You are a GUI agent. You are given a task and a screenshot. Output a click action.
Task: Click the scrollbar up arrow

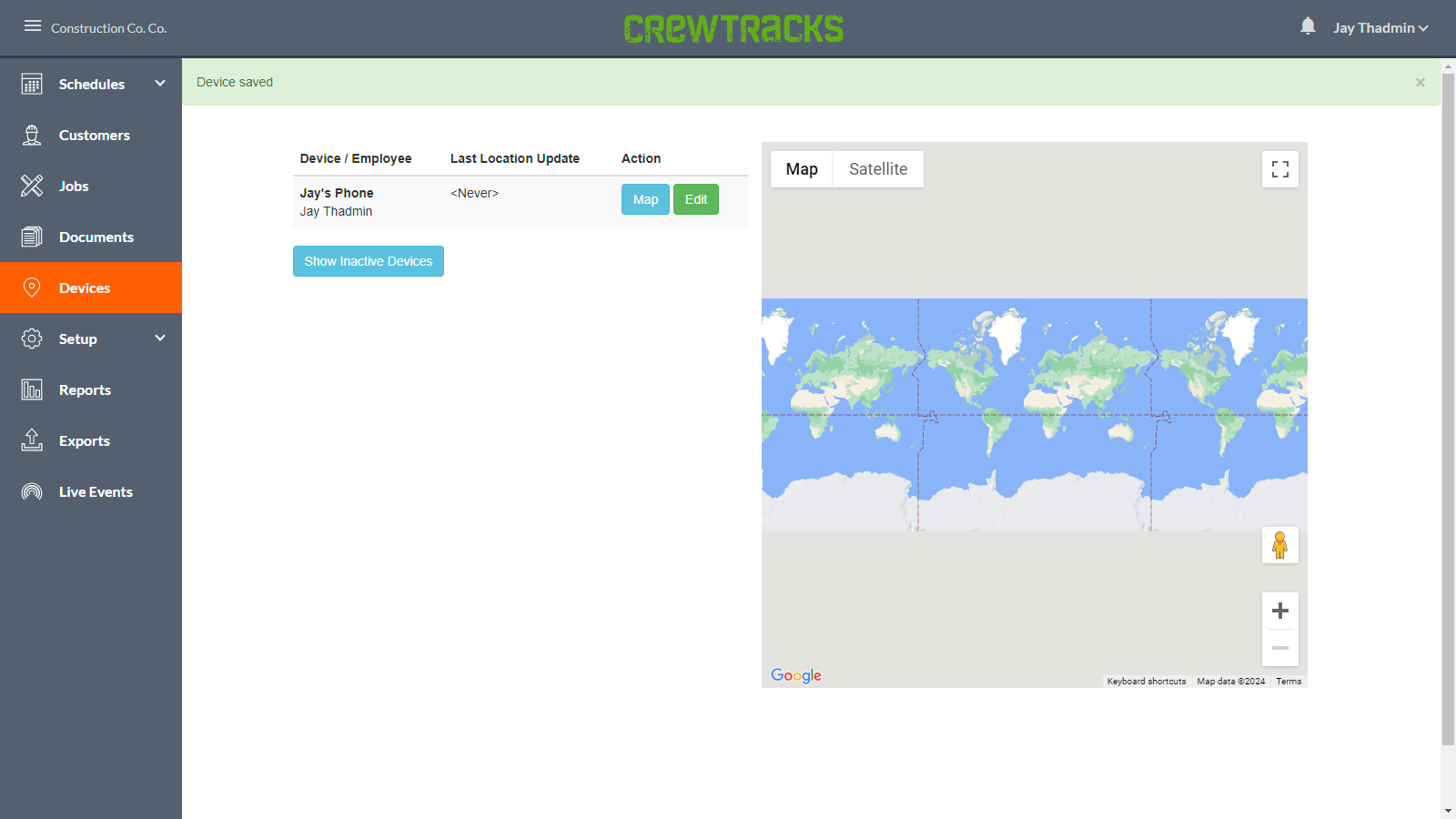[1449, 66]
